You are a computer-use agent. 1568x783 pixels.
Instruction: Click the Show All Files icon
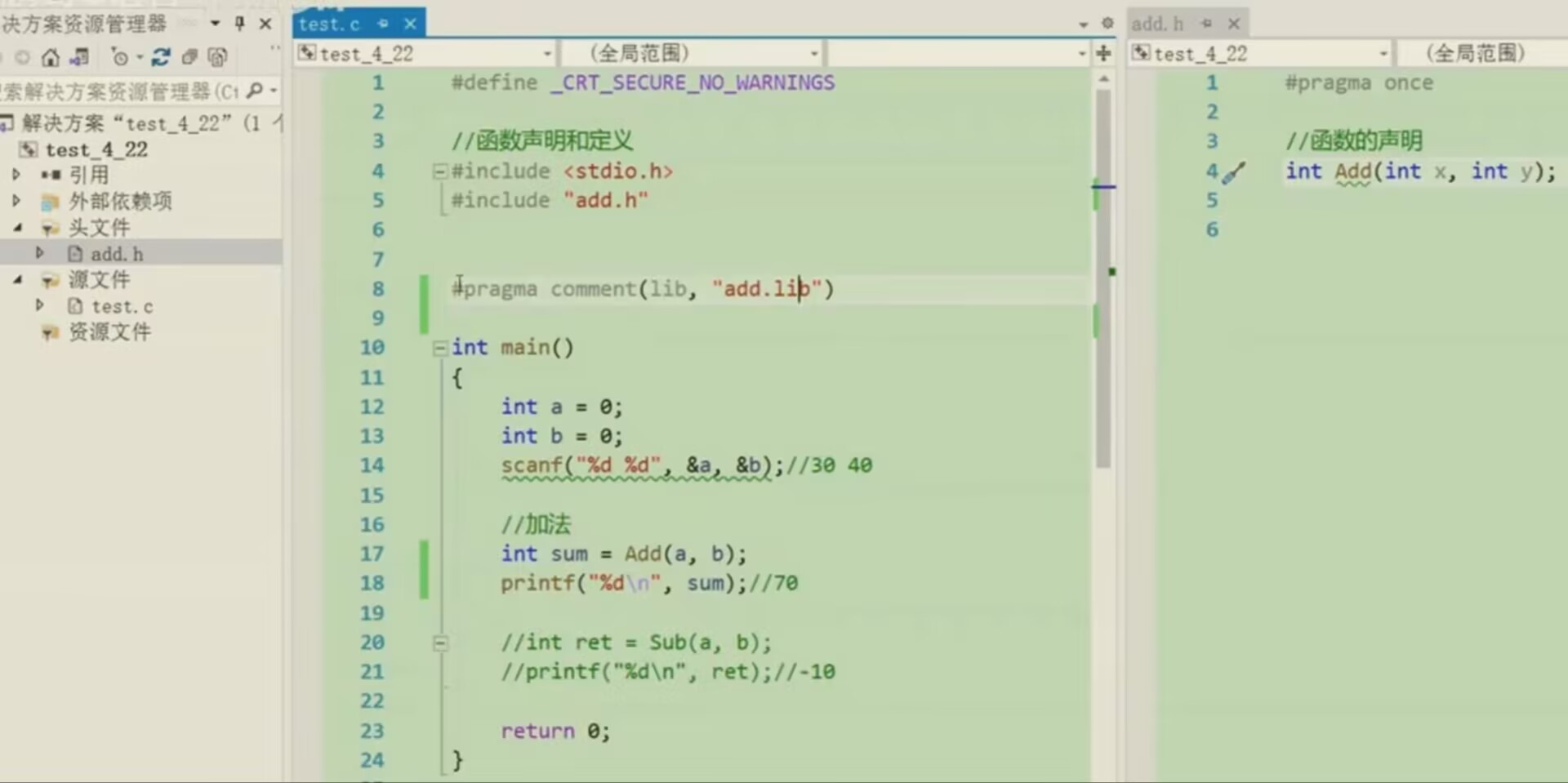point(217,57)
